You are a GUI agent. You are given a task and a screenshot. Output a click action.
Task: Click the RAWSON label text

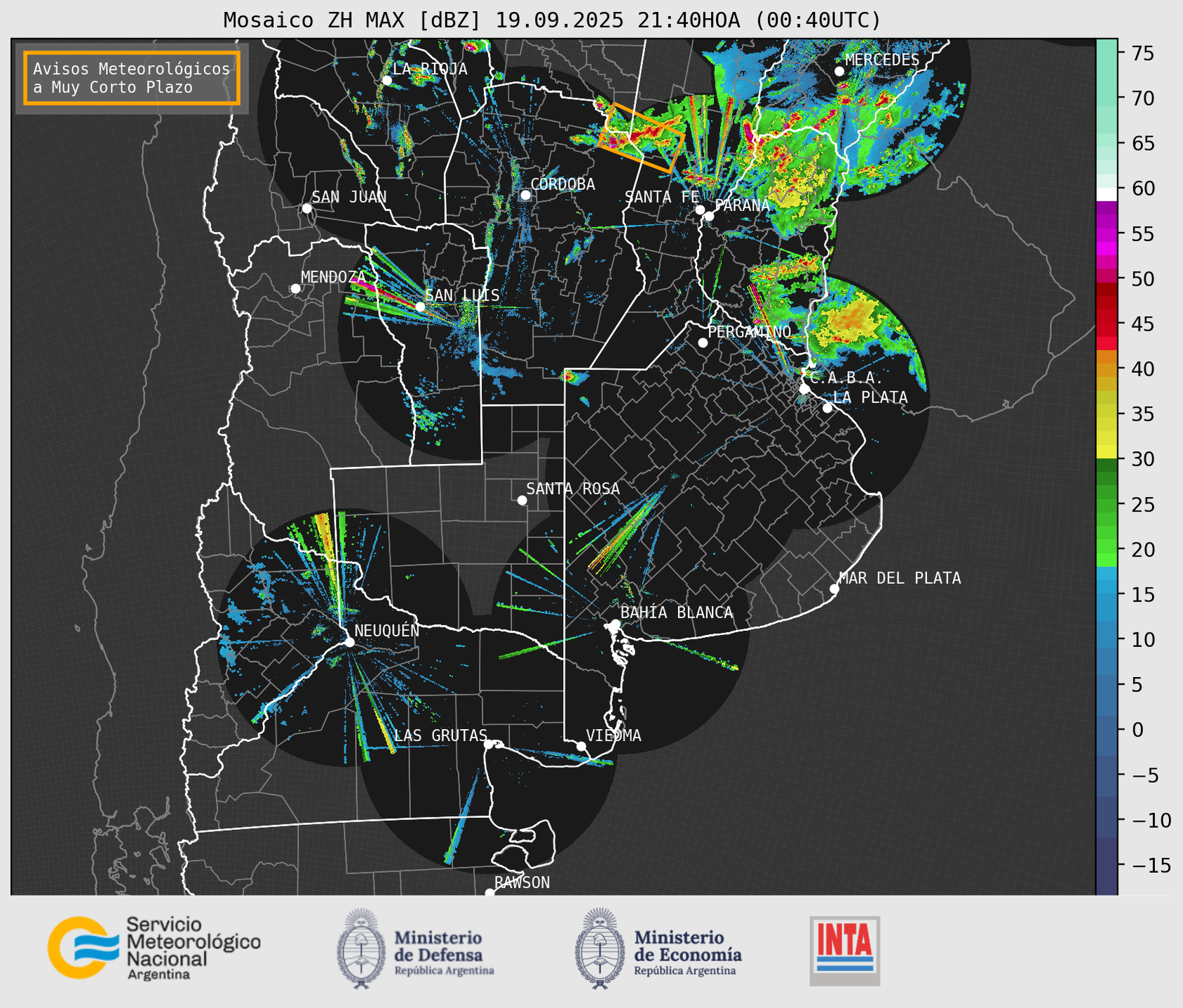pyautogui.click(x=522, y=883)
